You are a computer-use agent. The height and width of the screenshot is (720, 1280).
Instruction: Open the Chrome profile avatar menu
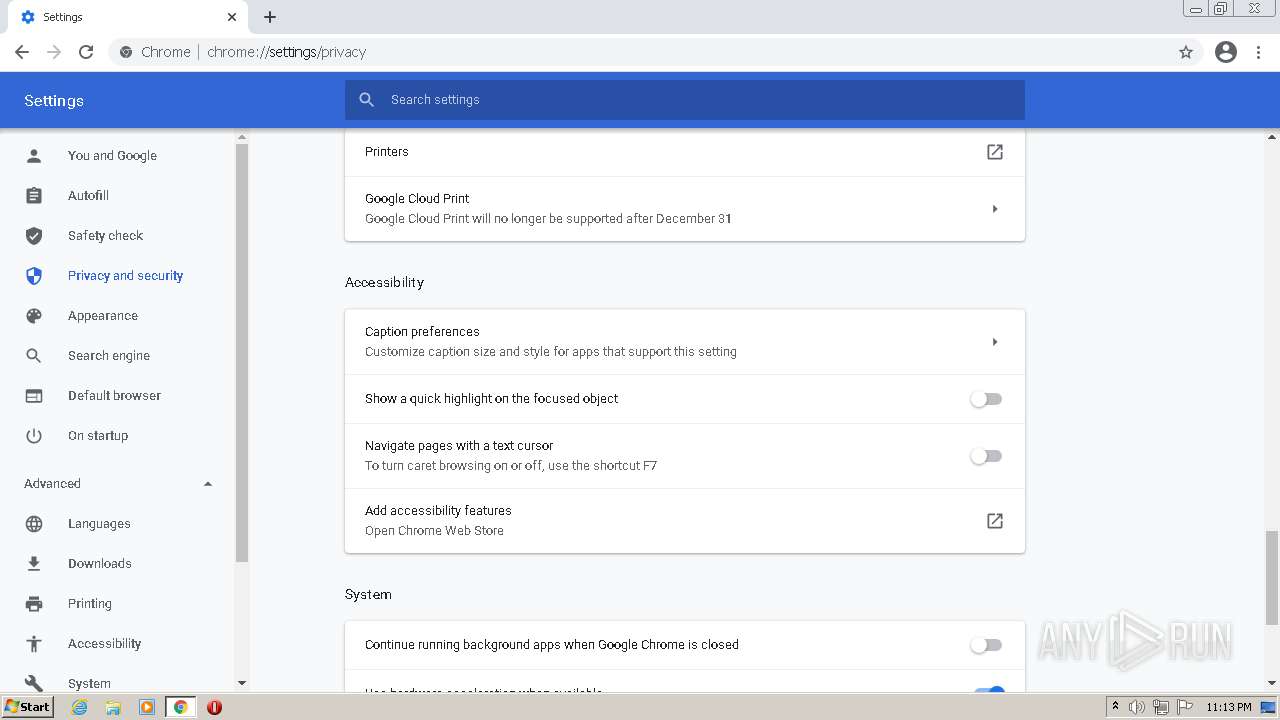tap(1226, 52)
